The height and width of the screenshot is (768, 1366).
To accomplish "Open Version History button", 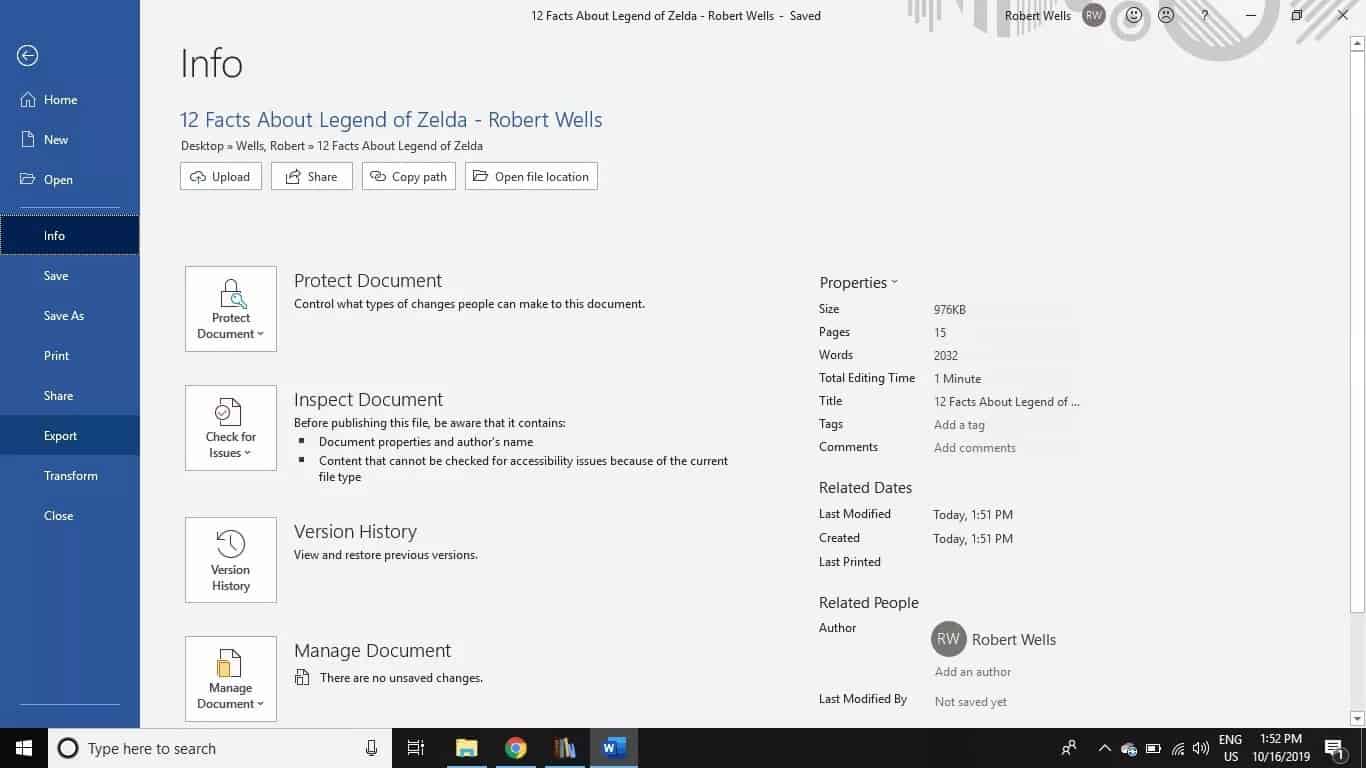I will [x=231, y=560].
